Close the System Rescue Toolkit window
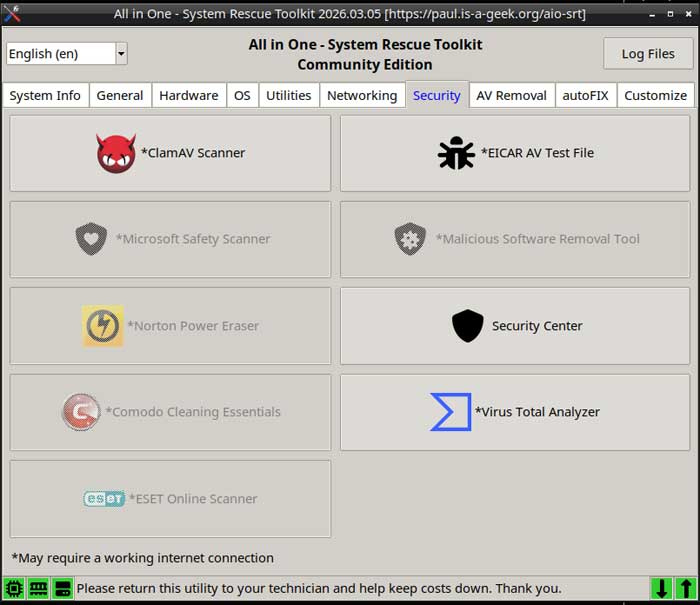 [x=688, y=14]
